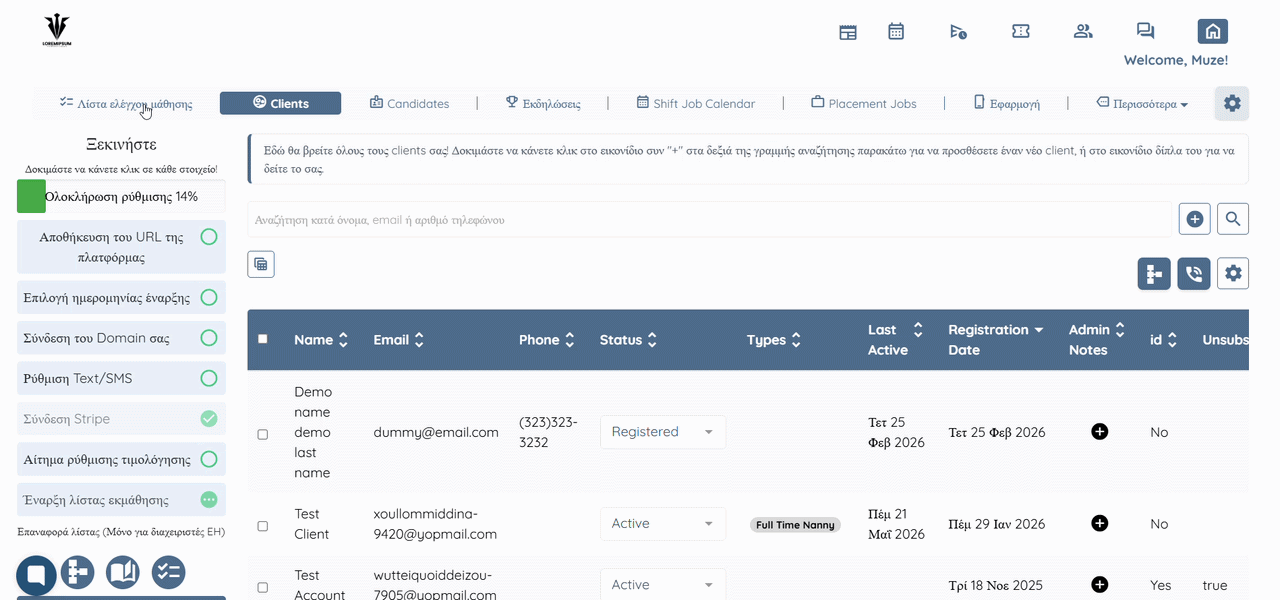1280x600 pixels.
Task: Open Status dropdown showing Registered
Action: coord(663,432)
